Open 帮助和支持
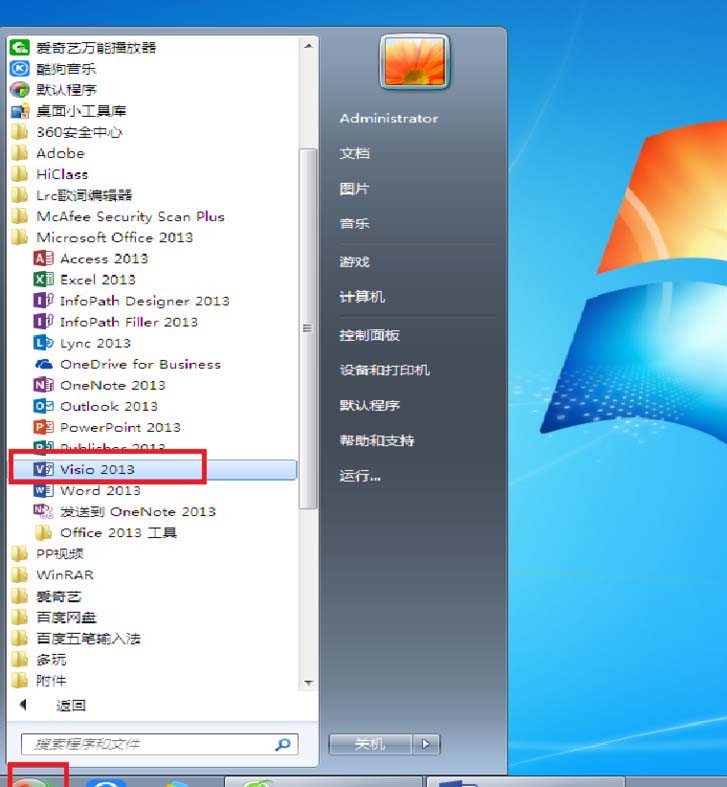Screen dimensions: 727x787 (377, 440)
